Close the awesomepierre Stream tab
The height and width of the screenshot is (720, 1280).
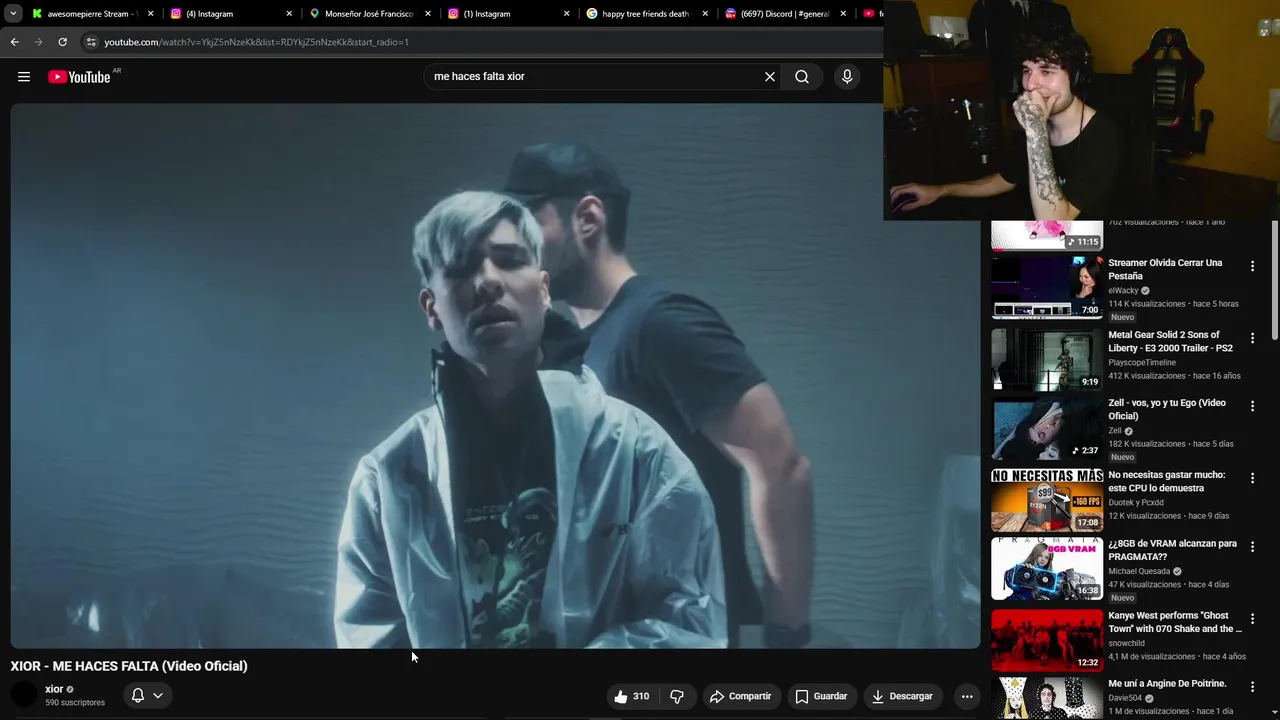(151, 14)
